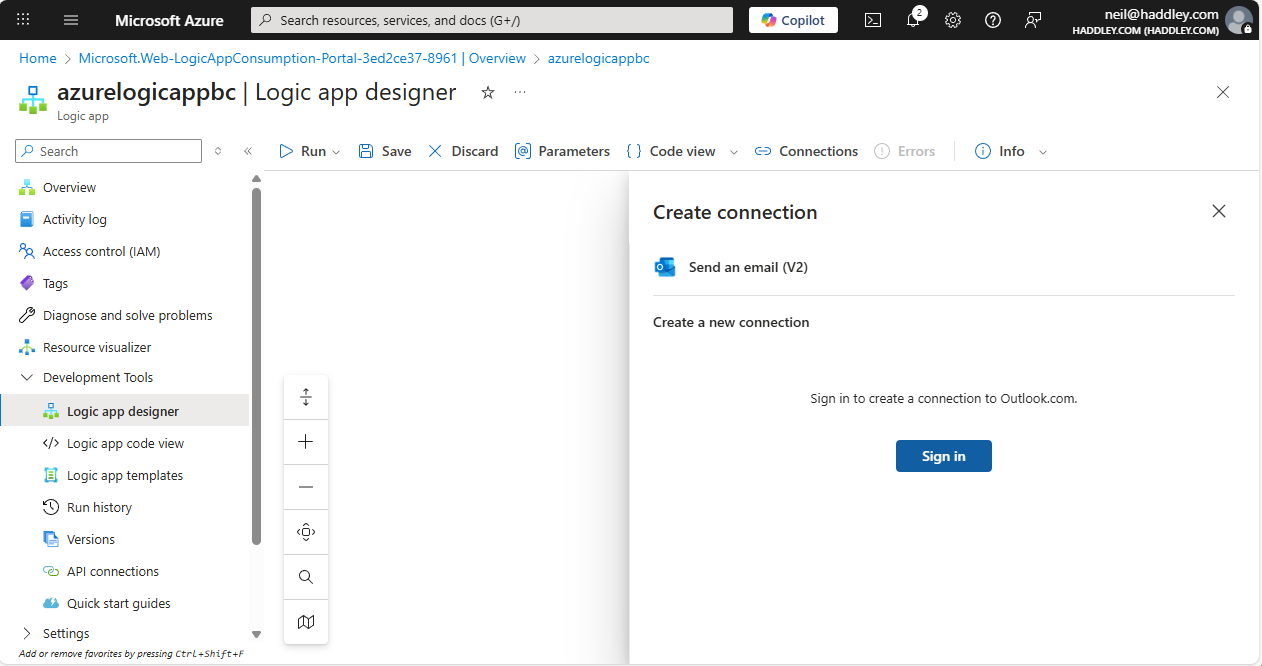The height and width of the screenshot is (666, 1262).
Task: Open the portal settings gear icon
Action: [953, 20]
